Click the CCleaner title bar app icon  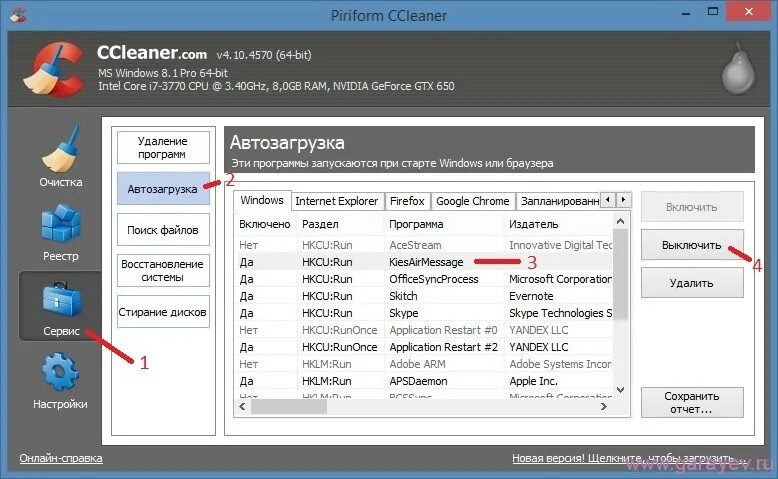[18, 15]
